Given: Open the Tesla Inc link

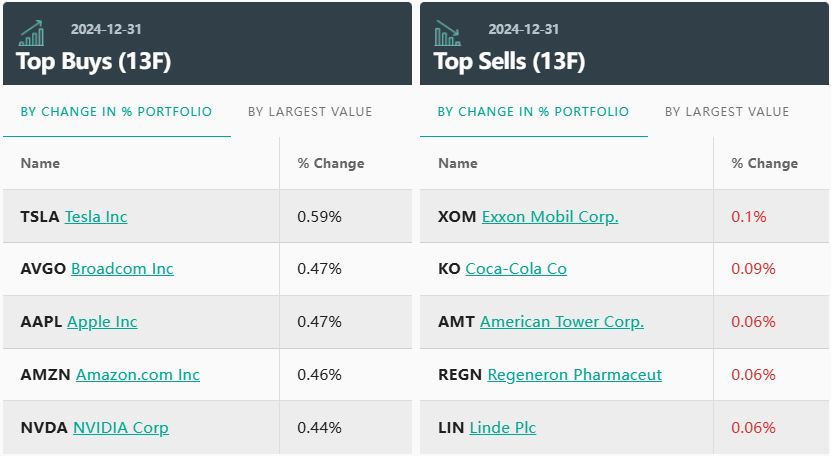Looking at the screenshot, I should pos(96,216).
